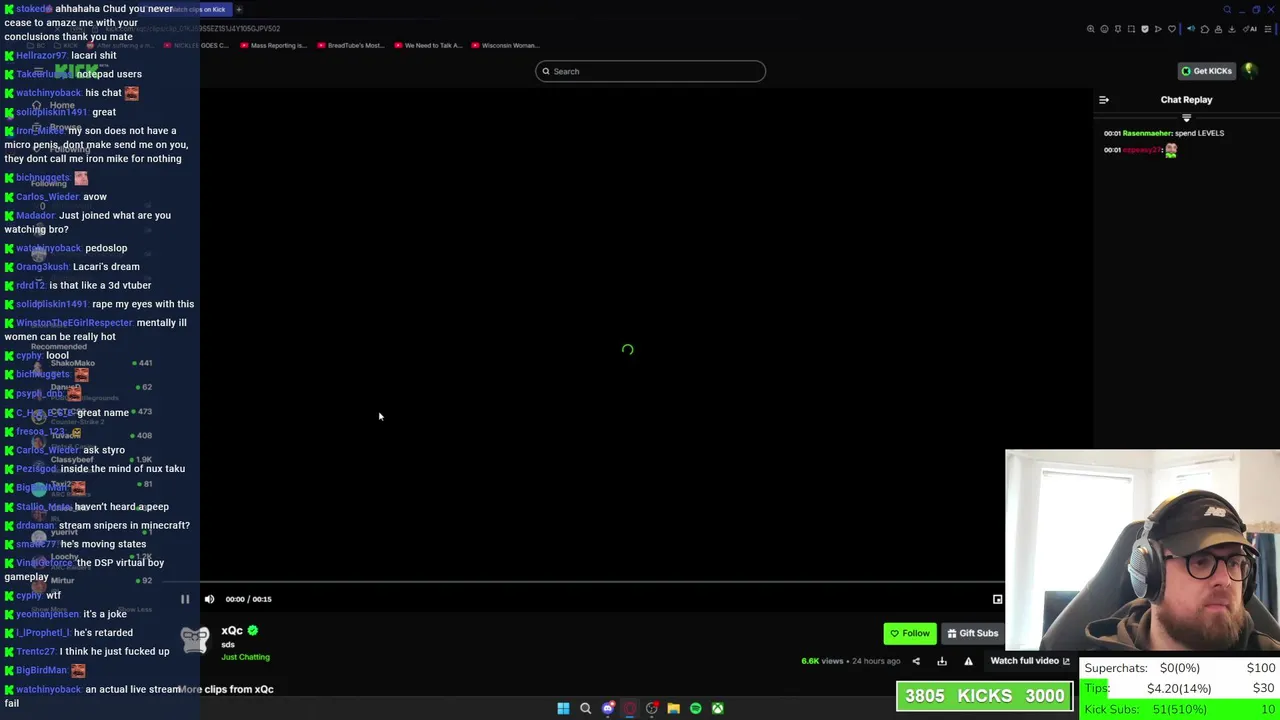
Task: Open the user profile avatar menu
Action: (x=1250, y=71)
